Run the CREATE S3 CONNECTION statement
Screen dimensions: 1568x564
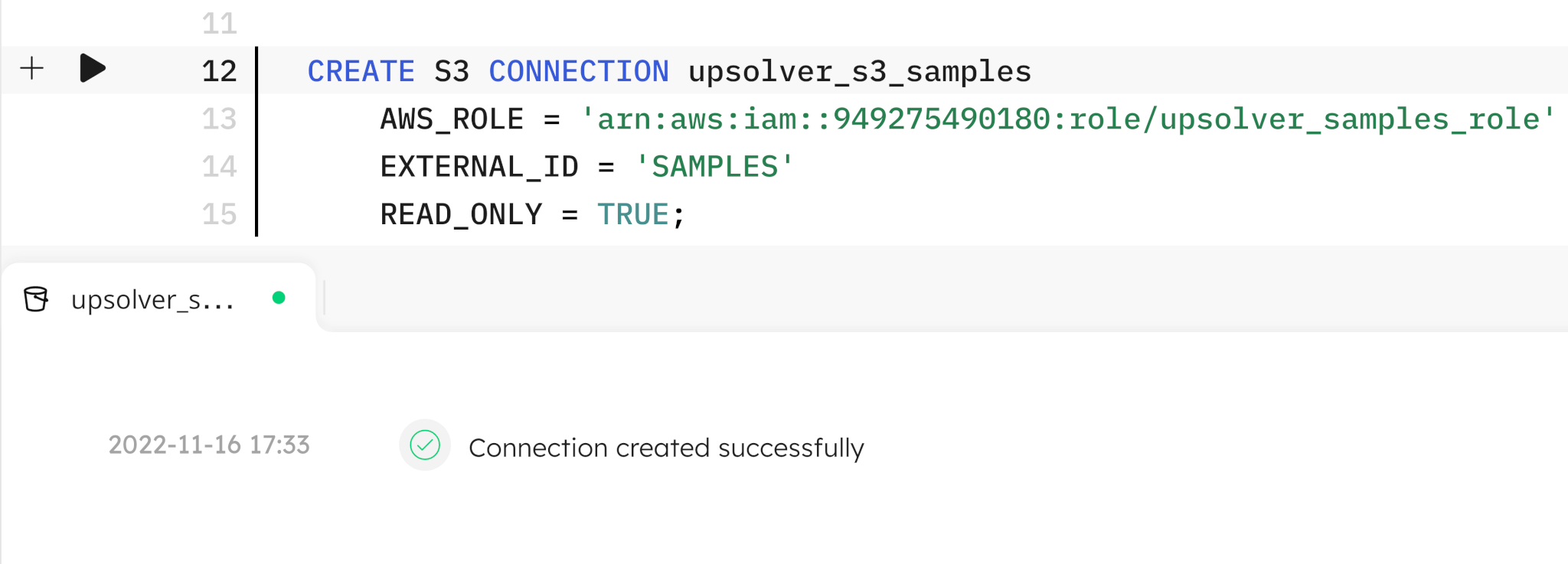(93, 68)
